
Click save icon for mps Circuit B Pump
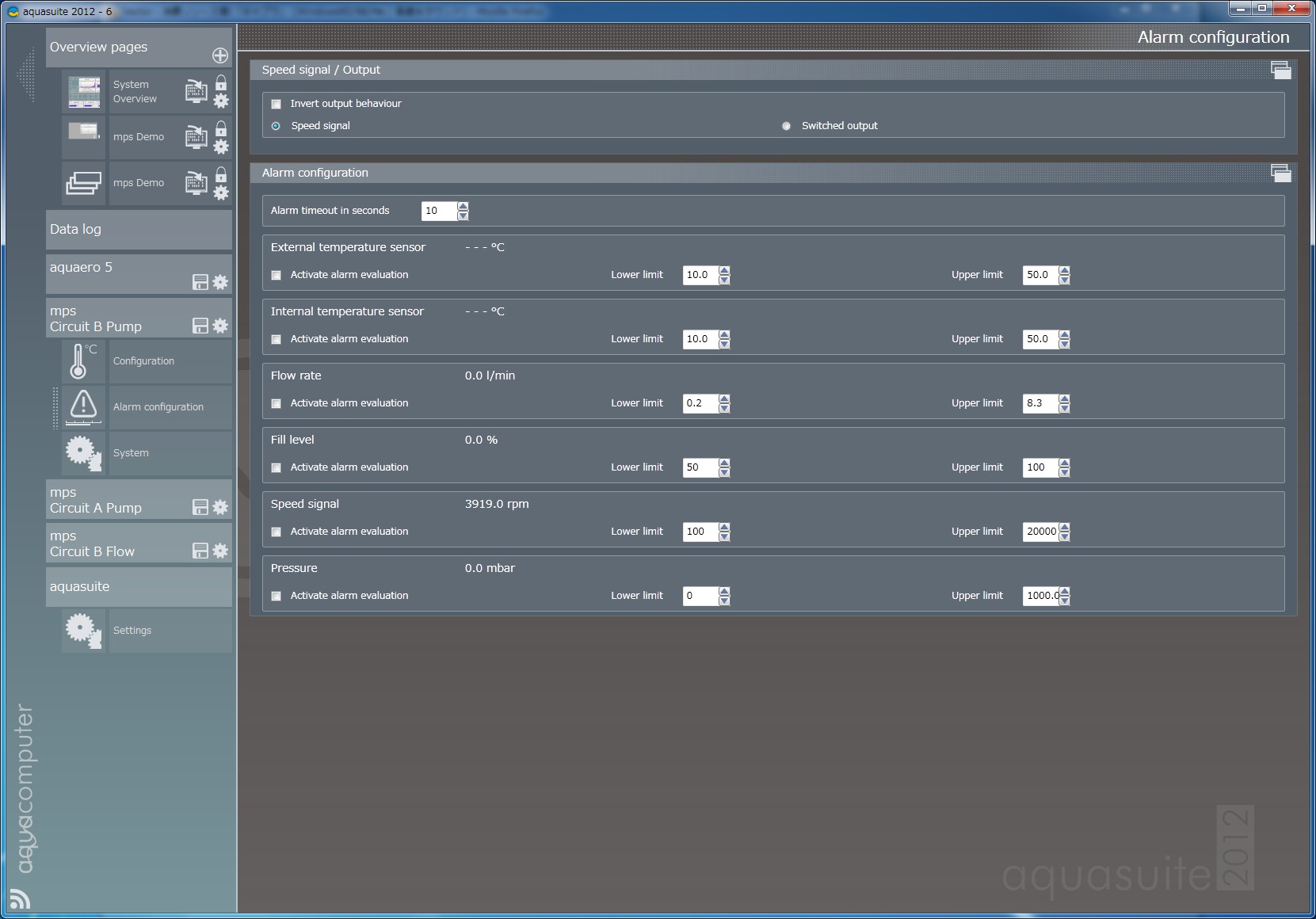click(x=200, y=326)
